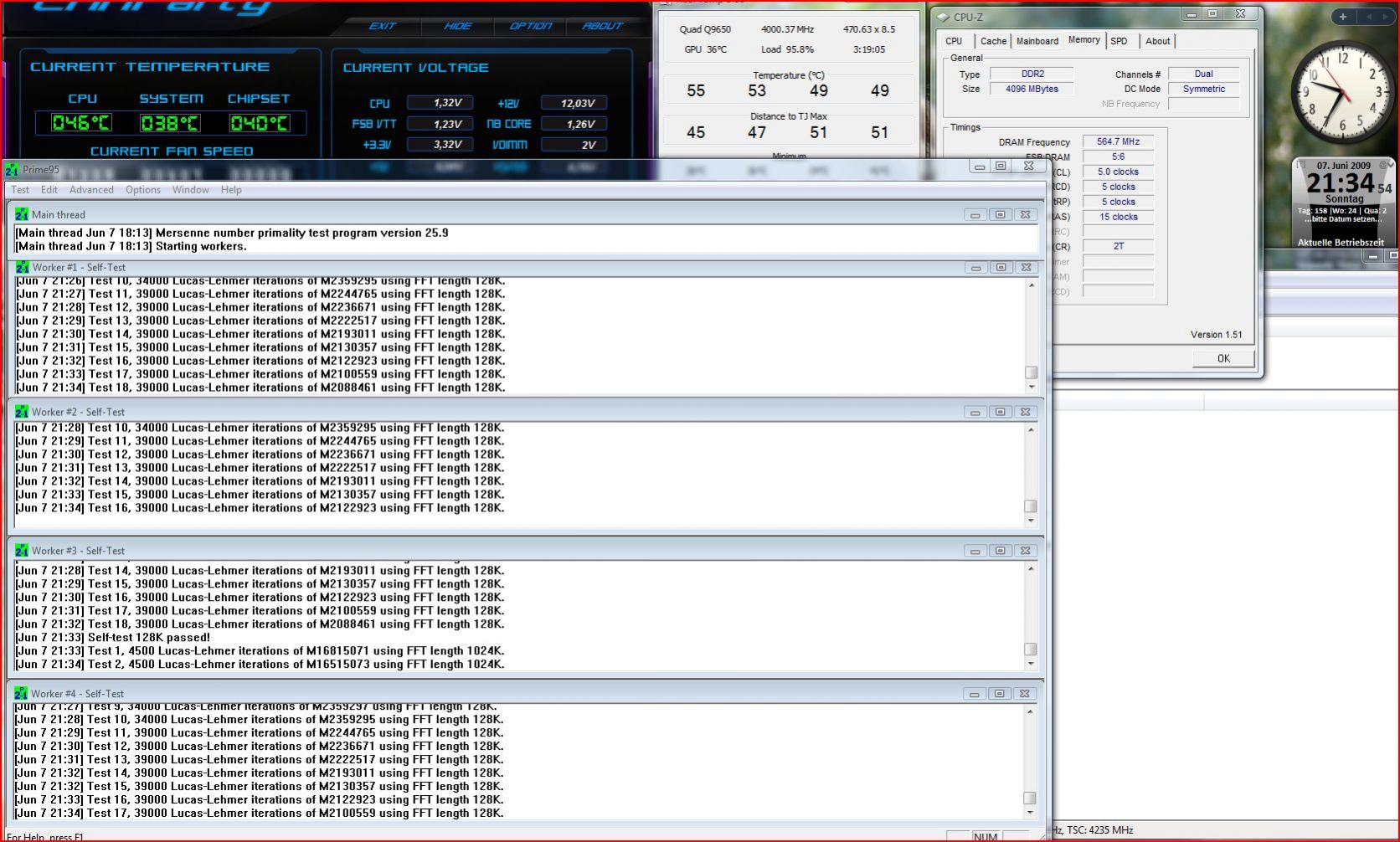Open the Window menu in Prime95
Image resolution: width=1400 pixels, height=842 pixels.
[191, 190]
